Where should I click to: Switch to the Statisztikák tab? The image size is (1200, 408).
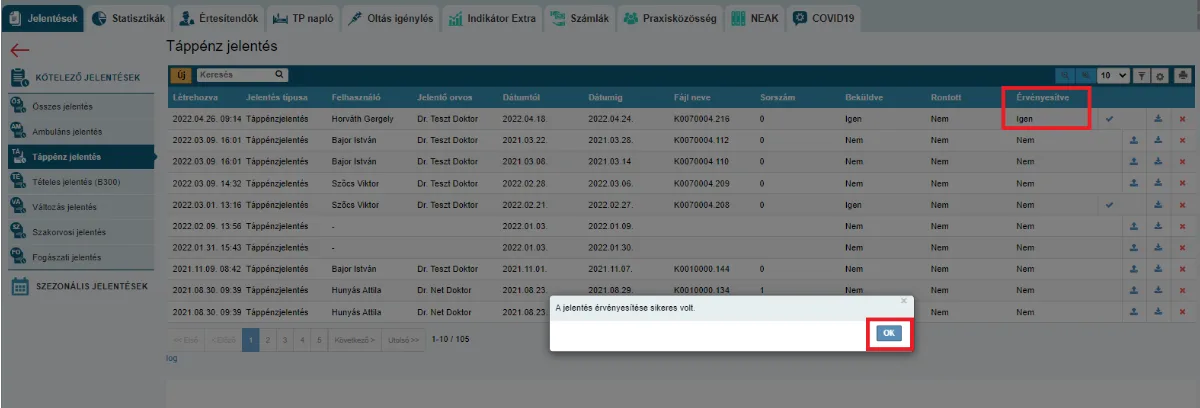(130, 18)
